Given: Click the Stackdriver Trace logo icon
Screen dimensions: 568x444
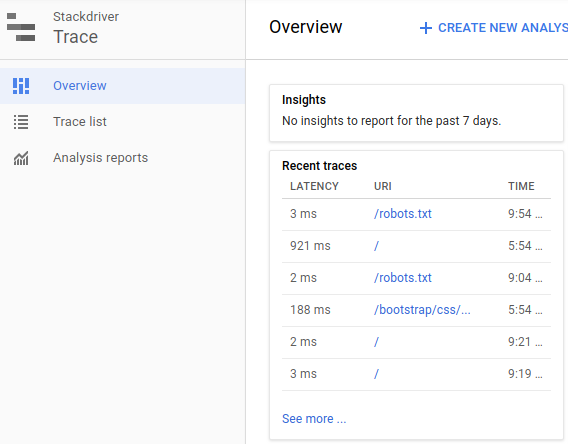Looking at the screenshot, I should coord(21,27).
